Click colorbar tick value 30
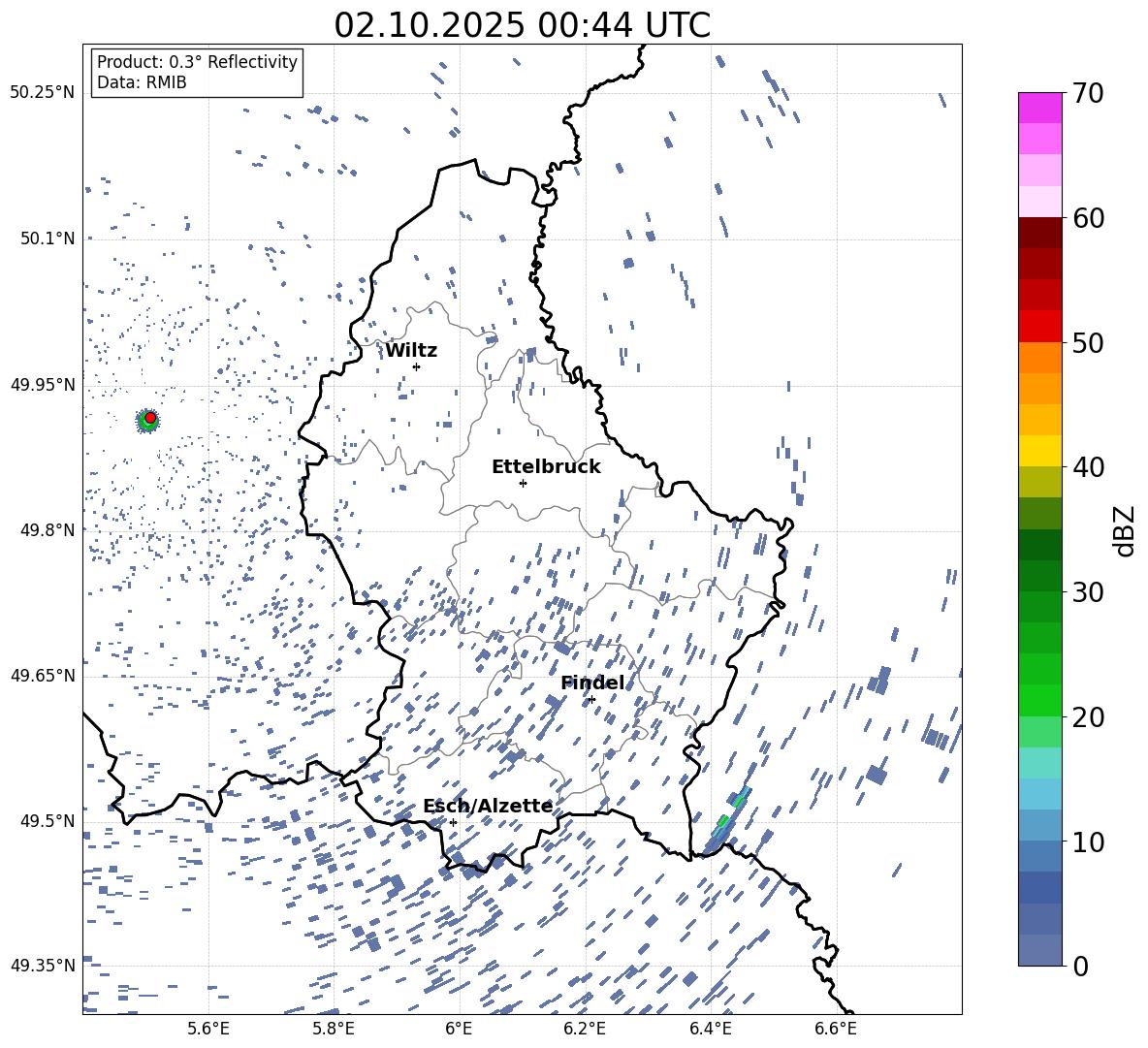Screen dimensions: 1148x1048 click(1088, 592)
